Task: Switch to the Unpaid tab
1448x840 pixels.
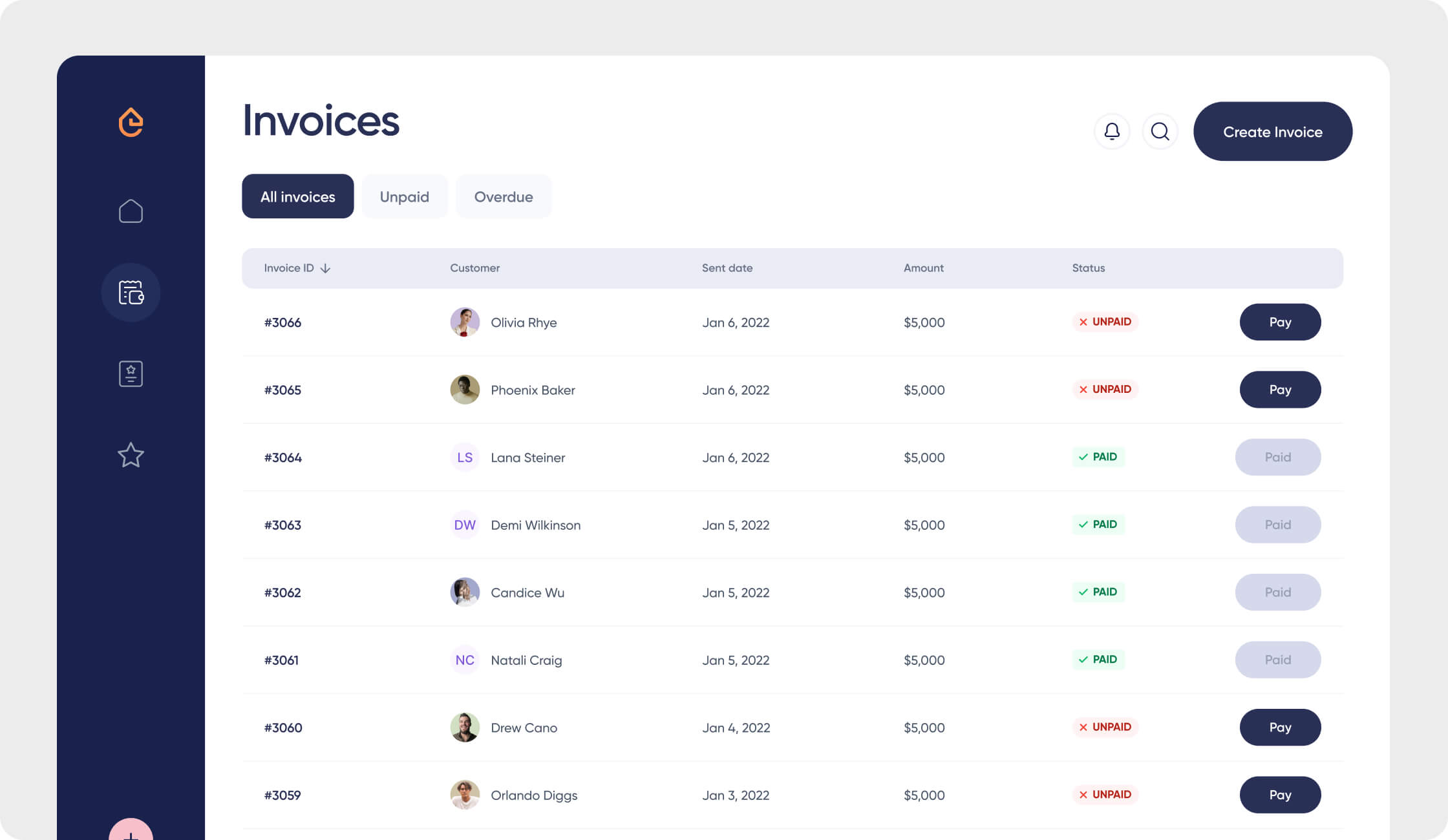Action: pyautogui.click(x=404, y=196)
